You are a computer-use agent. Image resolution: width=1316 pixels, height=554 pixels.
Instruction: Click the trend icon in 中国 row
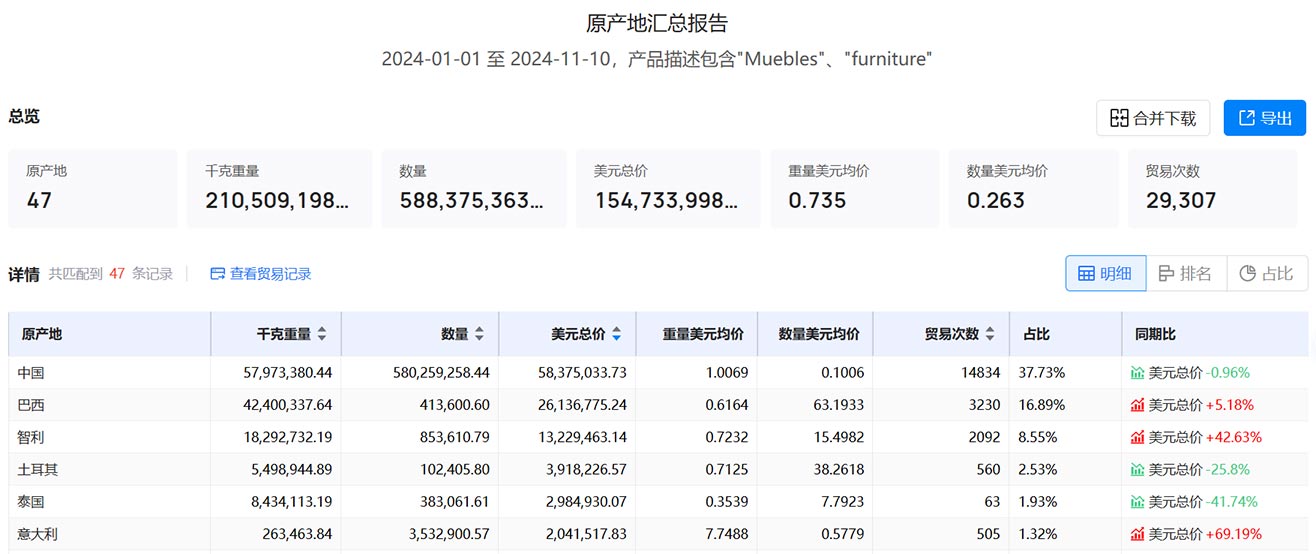[1137, 373]
